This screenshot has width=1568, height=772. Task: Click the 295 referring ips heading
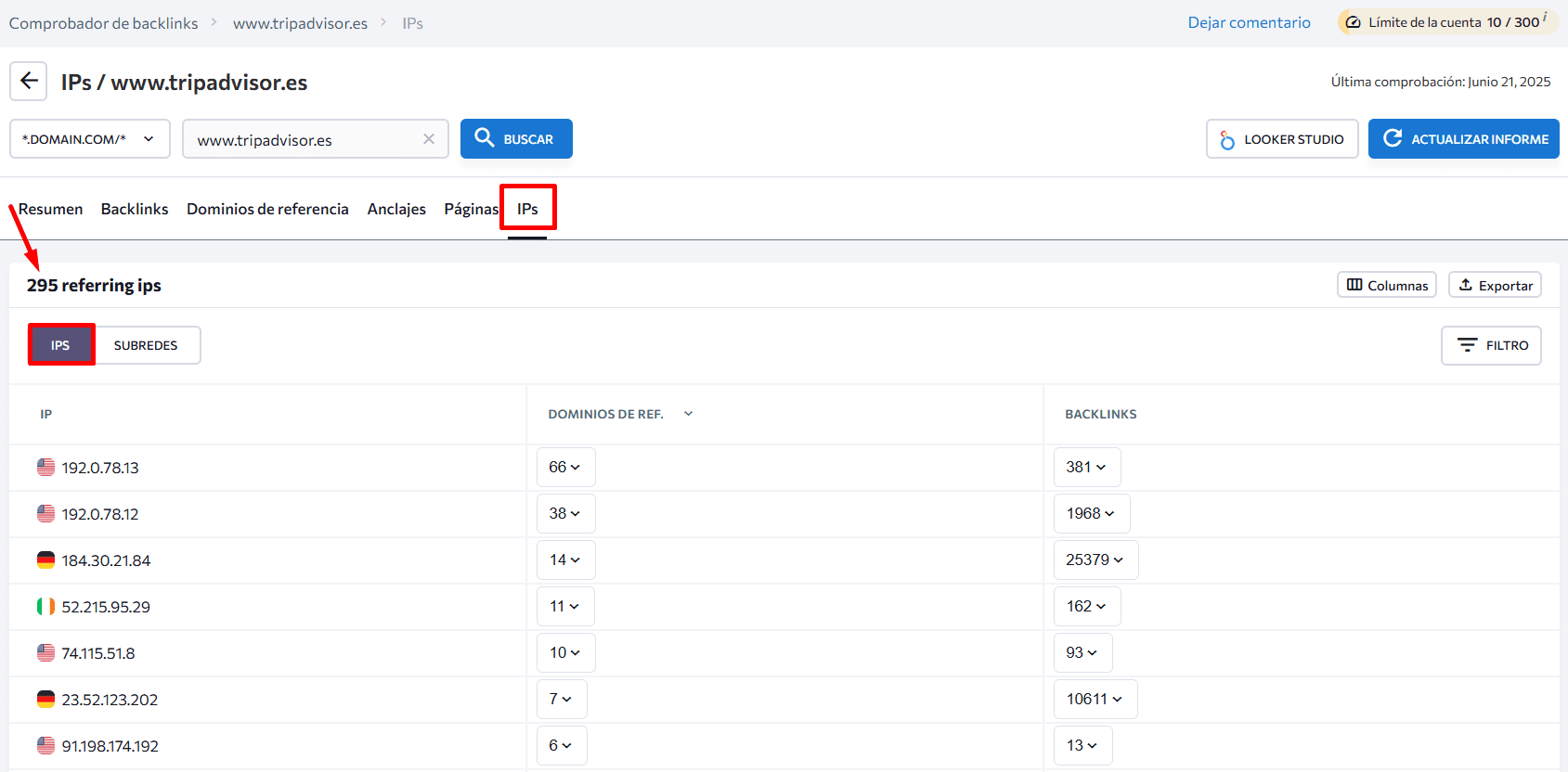tap(94, 285)
